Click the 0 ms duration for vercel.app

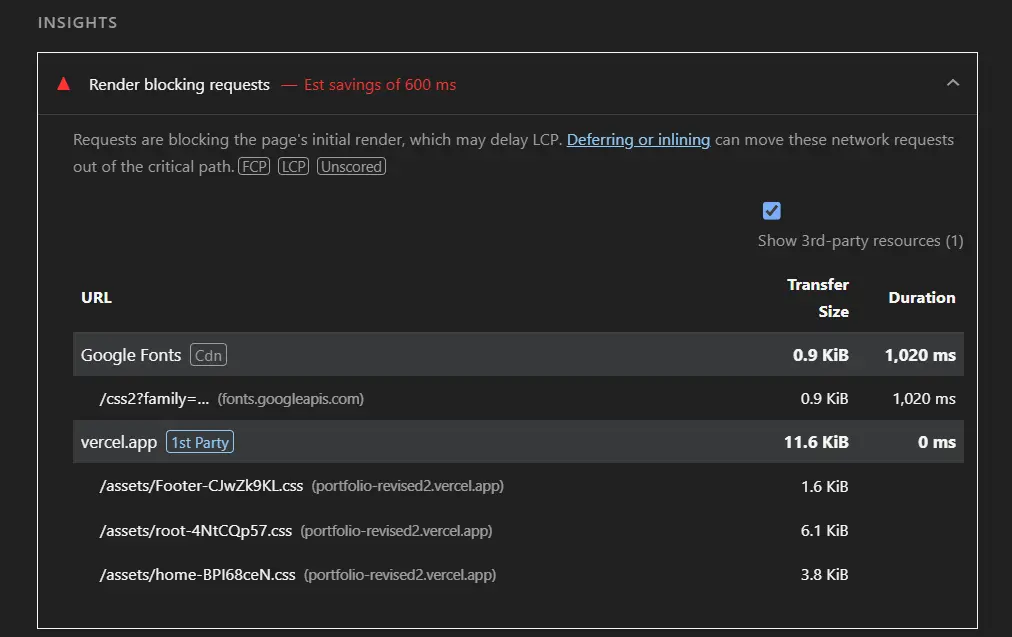pyautogui.click(x=936, y=442)
